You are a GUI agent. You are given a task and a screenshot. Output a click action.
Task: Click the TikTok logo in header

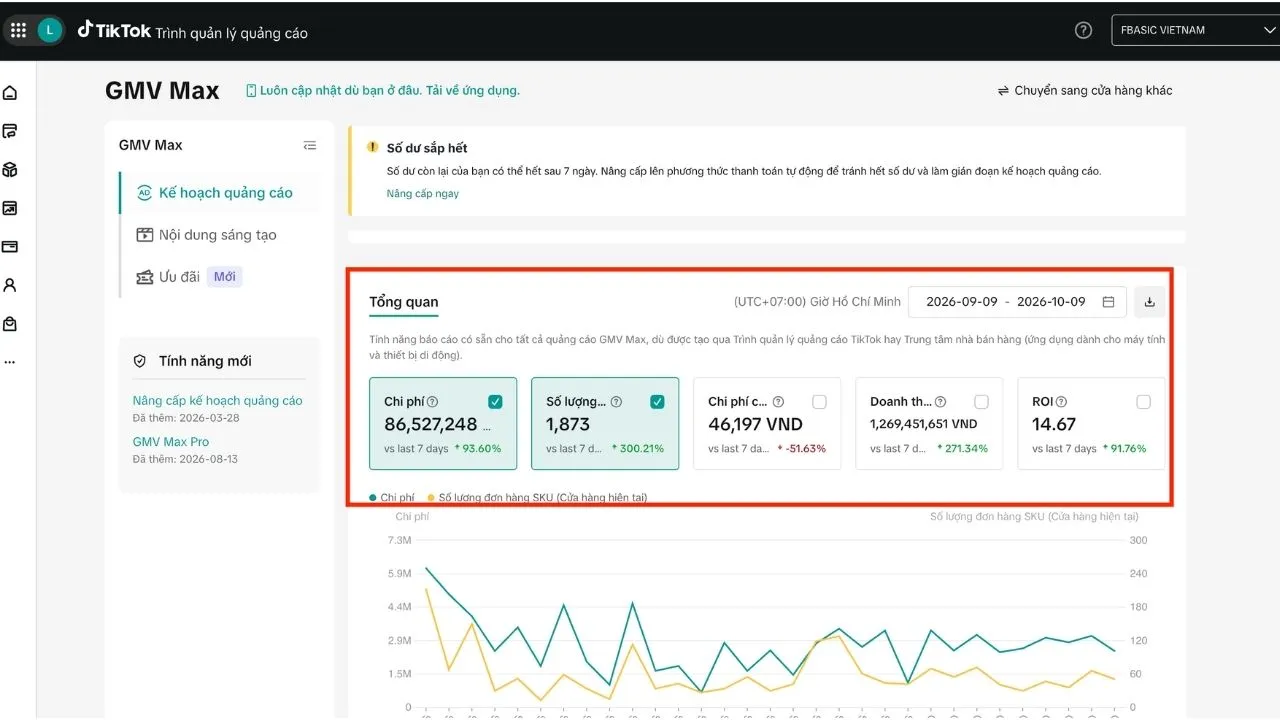[x=115, y=31]
